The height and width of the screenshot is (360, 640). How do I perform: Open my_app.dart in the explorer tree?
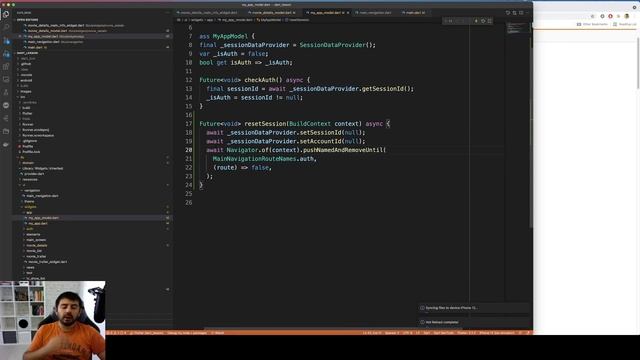pyautogui.click(x=38, y=223)
